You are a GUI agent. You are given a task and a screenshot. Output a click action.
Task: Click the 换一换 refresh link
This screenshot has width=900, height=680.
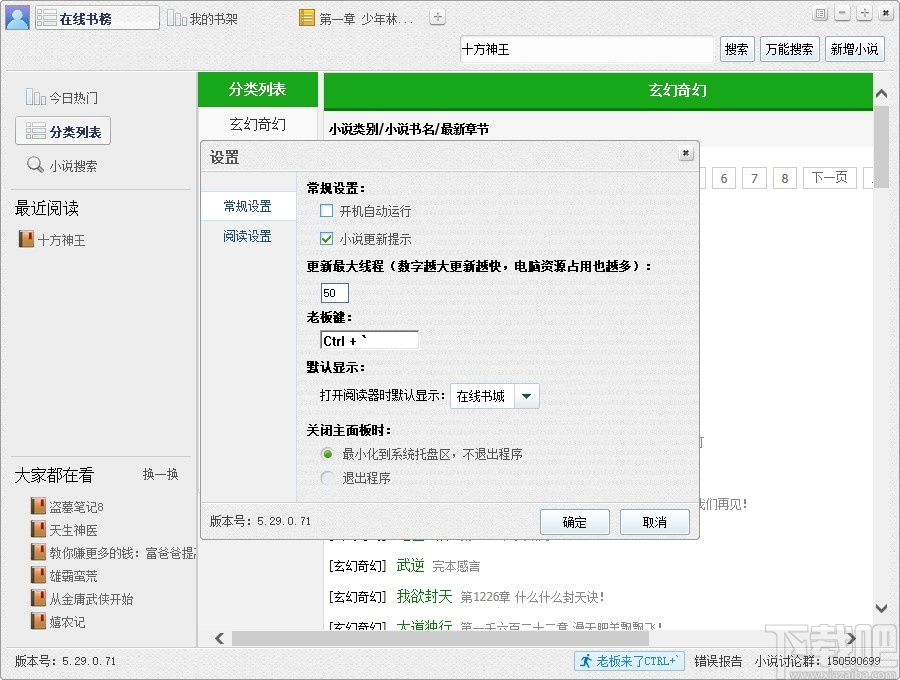coord(160,475)
